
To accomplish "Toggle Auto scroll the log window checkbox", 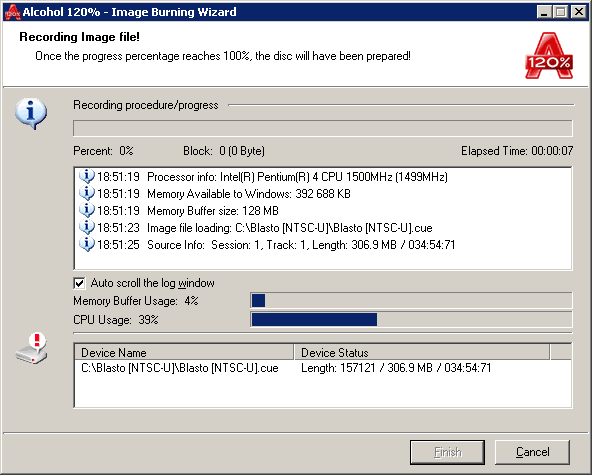I will tap(79, 283).
